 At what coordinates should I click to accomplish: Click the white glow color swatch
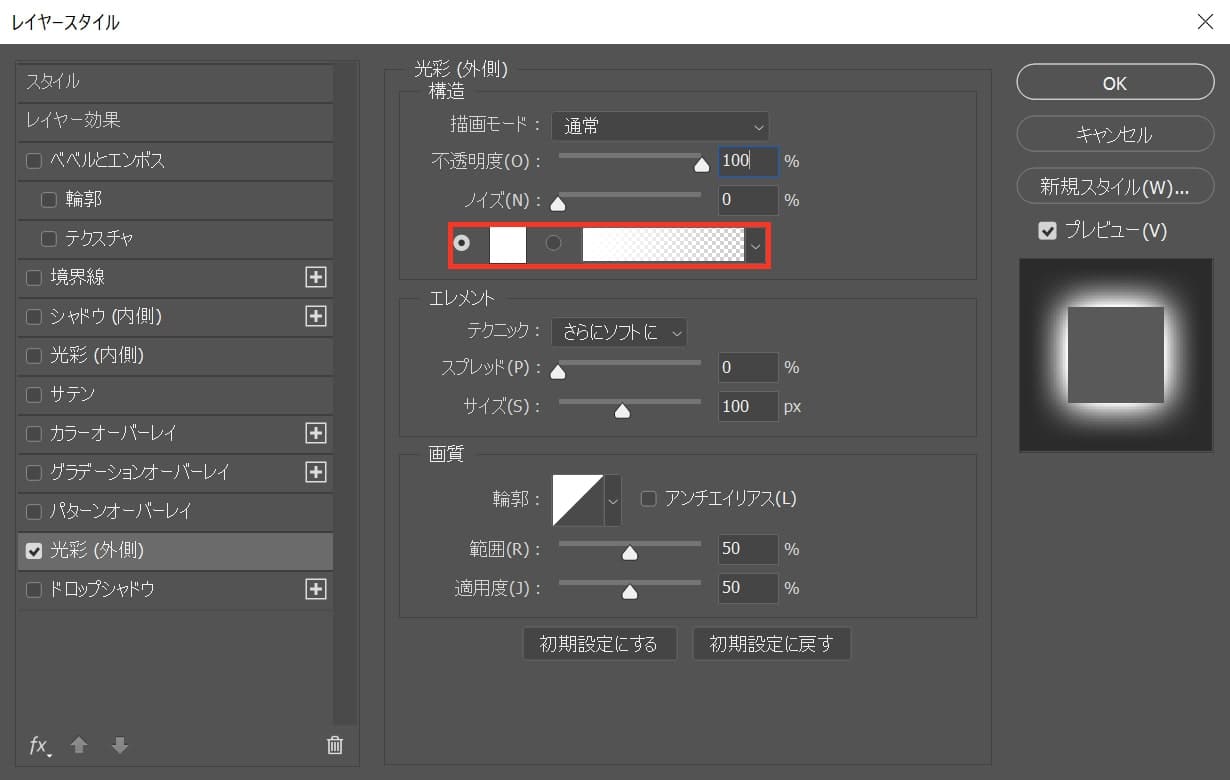[508, 245]
